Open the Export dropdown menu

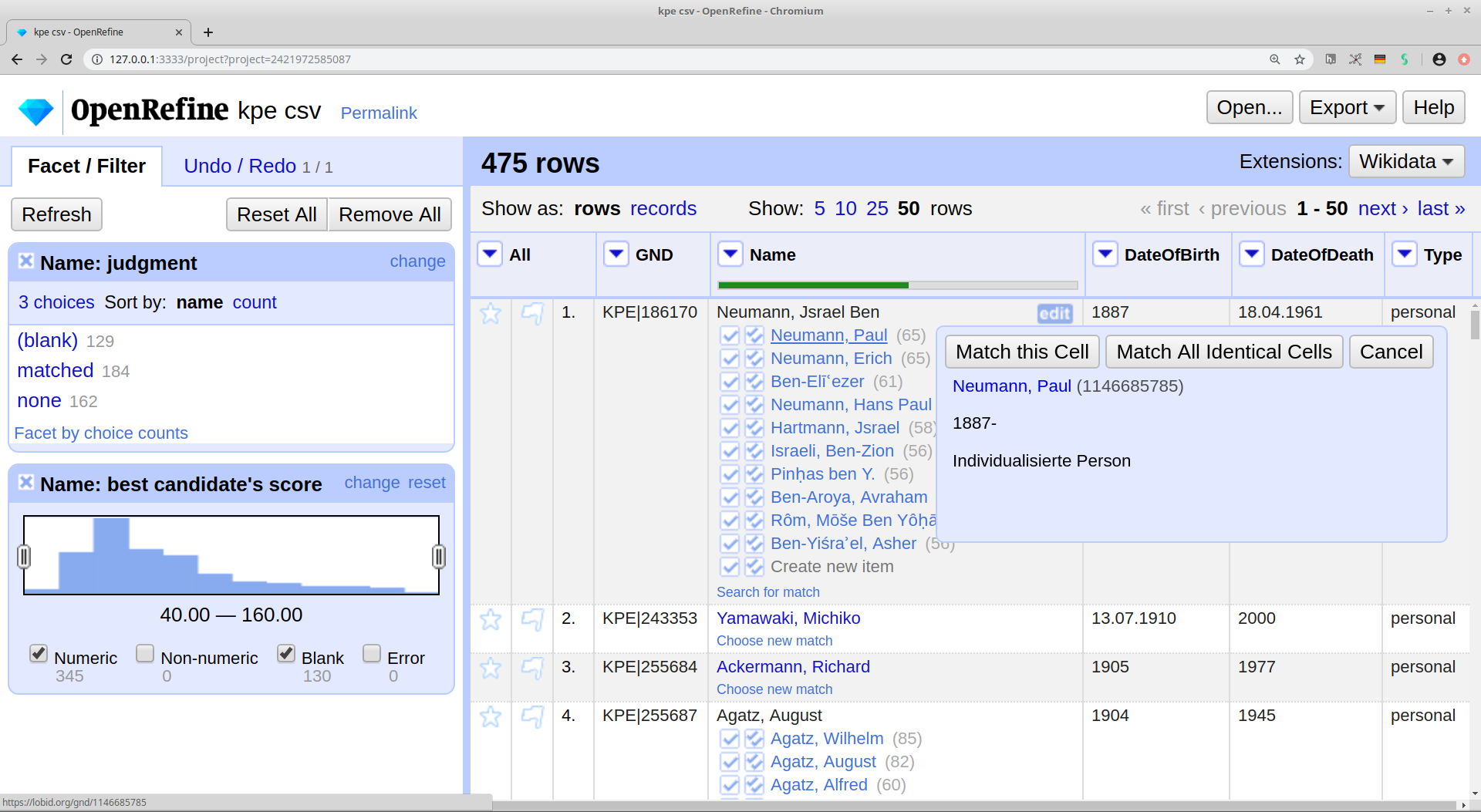(1348, 107)
